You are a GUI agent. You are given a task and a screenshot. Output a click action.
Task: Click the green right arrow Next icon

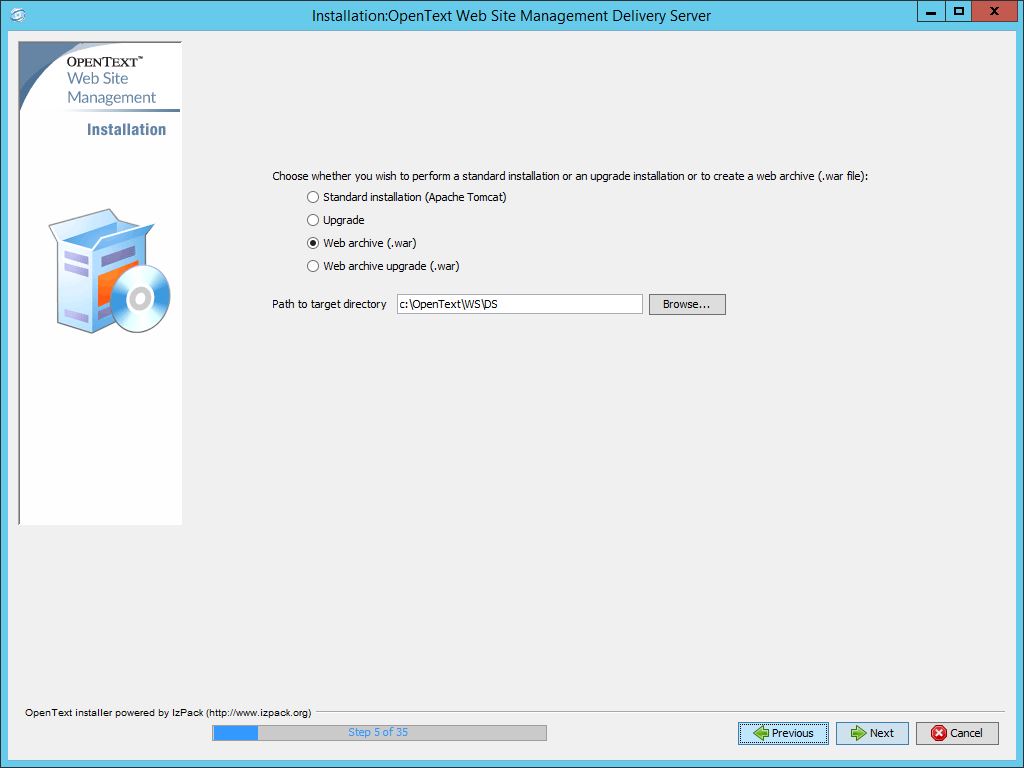(858, 733)
